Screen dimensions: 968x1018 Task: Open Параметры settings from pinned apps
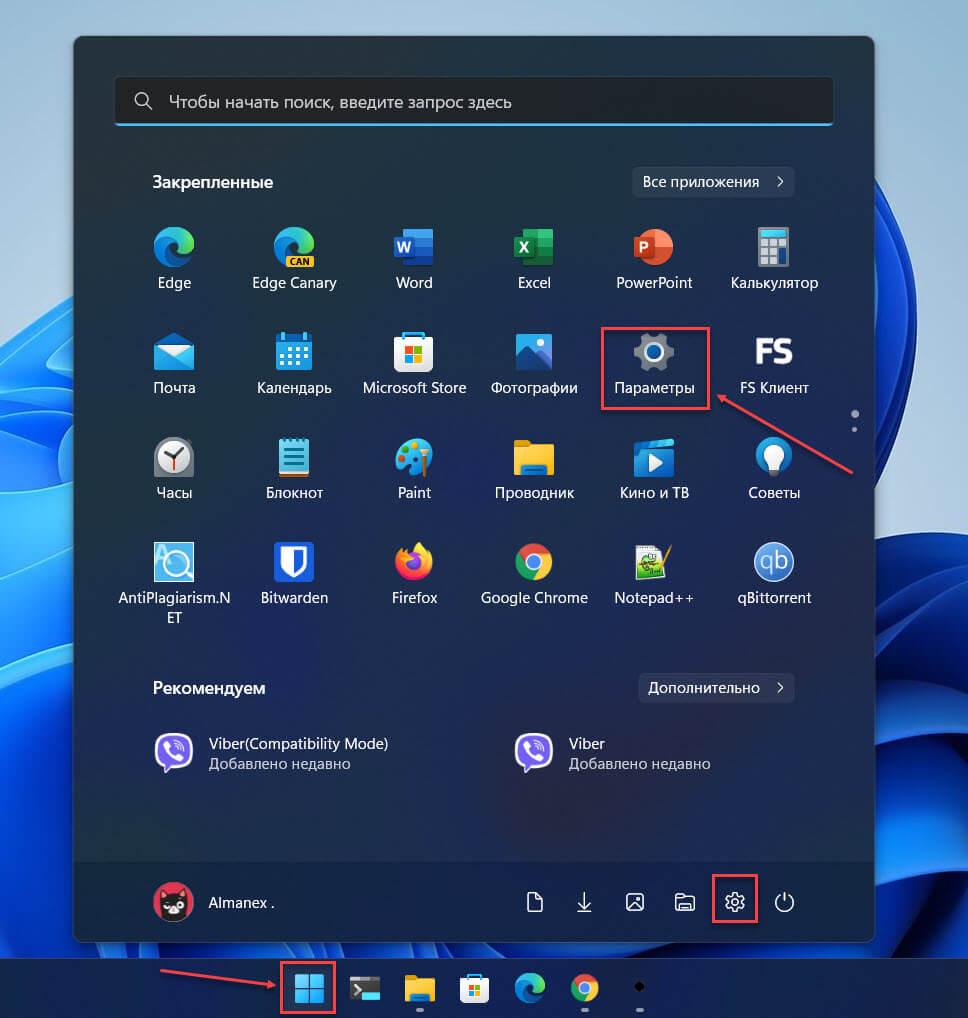tap(654, 363)
